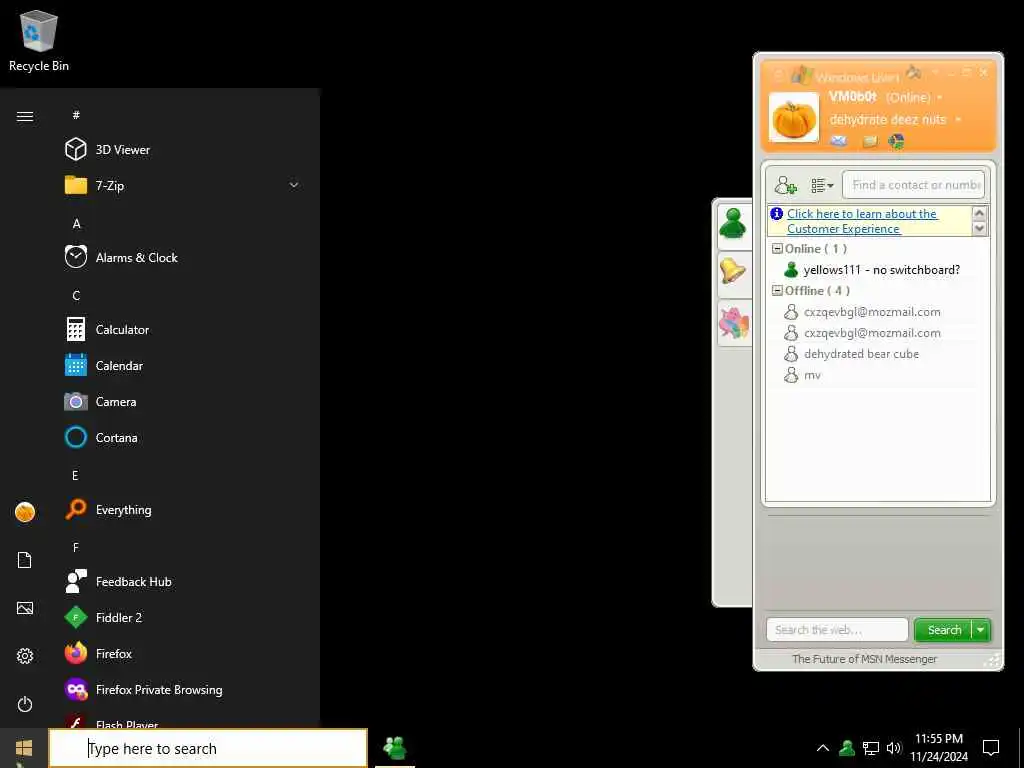This screenshot has width=1024, height=768.
Task: Collapse the Online contacts group
Action: tap(777, 249)
